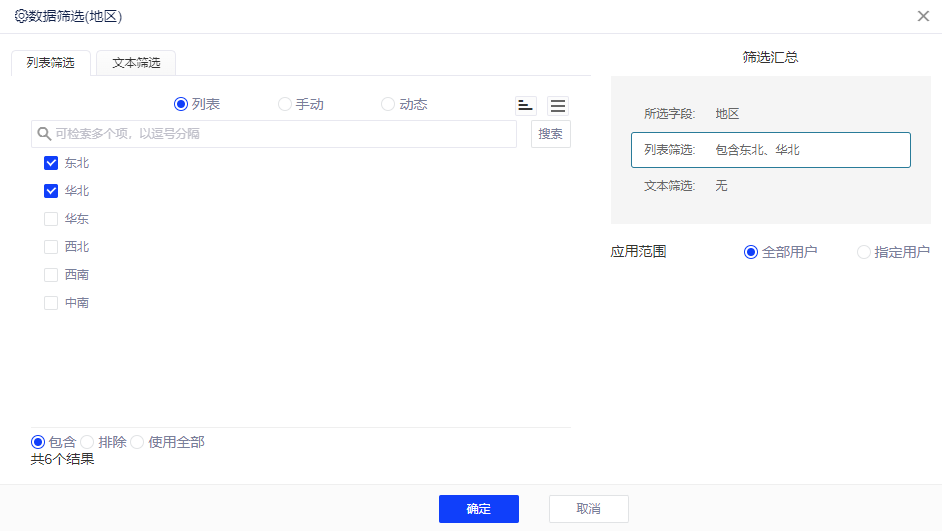Image resolution: width=942 pixels, height=531 pixels.
Task: Enable the 西南 checkbox
Action: [x=51, y=275]
